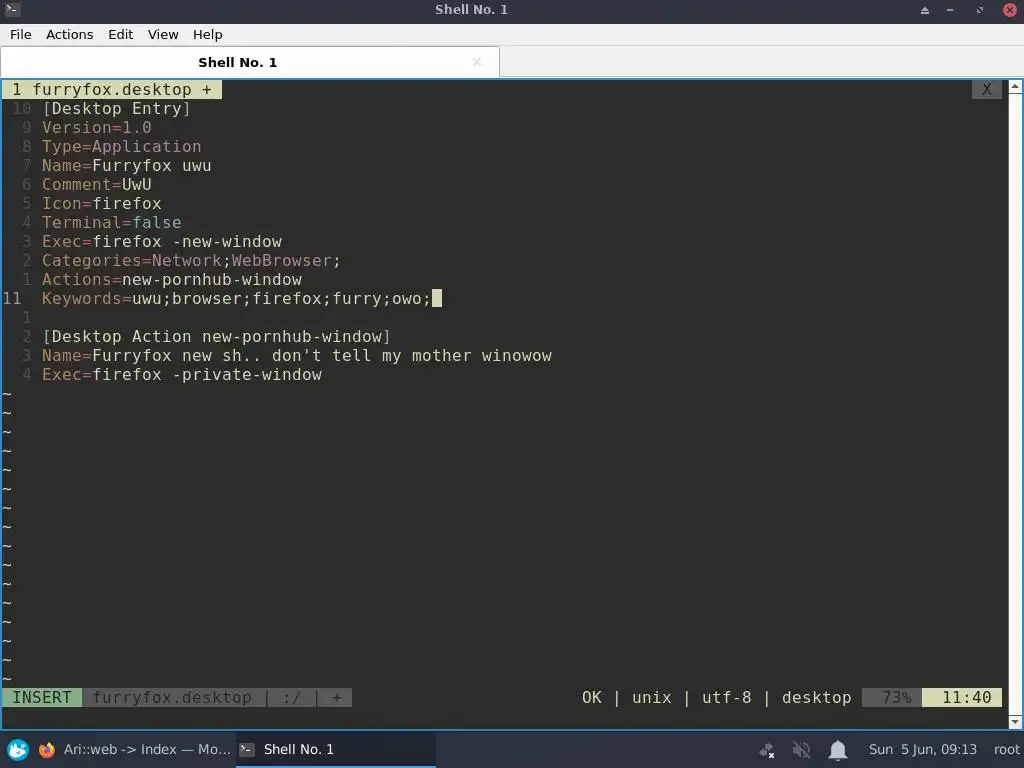Click the OK status in statusline
Viewport: 1024px width, 768px height.
pos(592,697)
